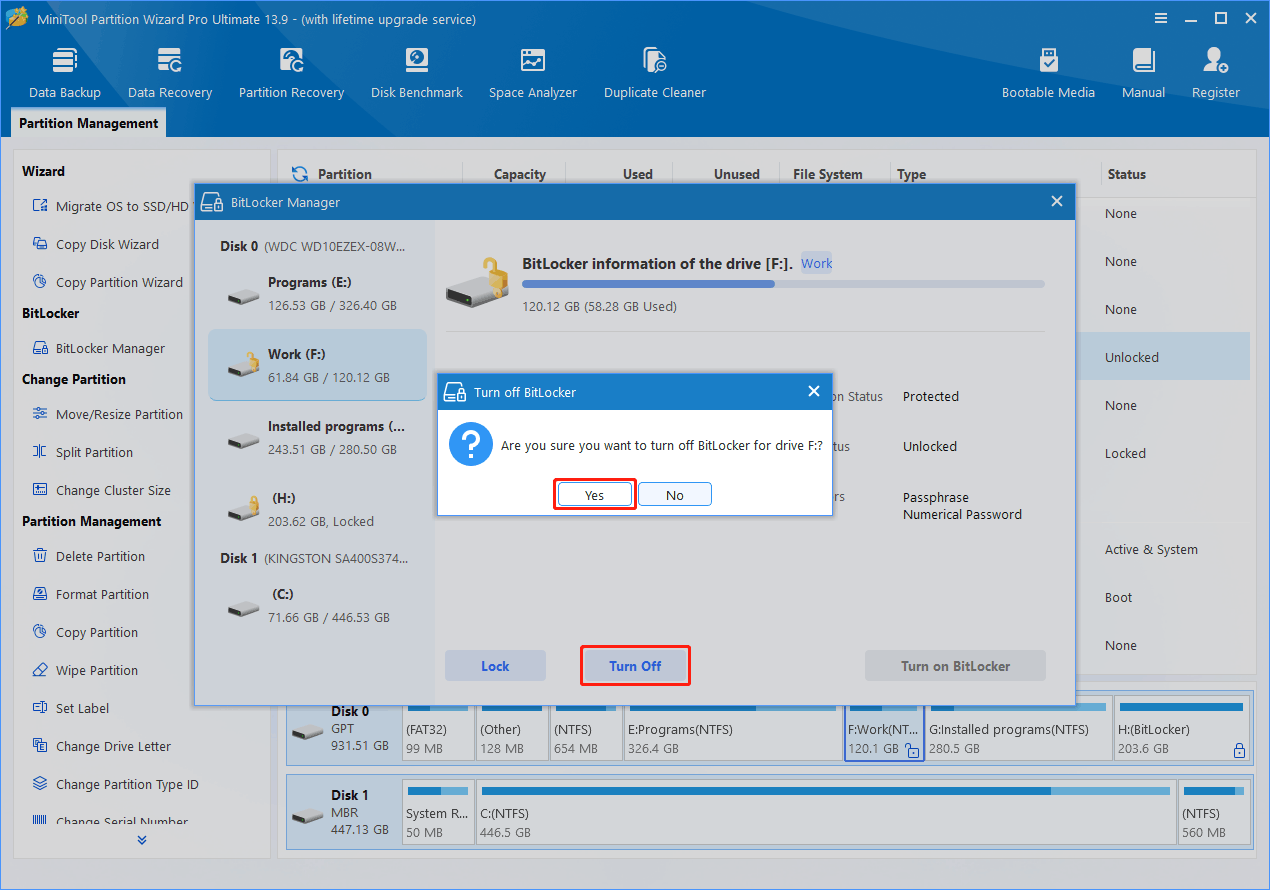Image resolution: width=1270 pixels, height=890 pixels.
Task: Choose Move/Resize Partition
Action: click(107, 414)
